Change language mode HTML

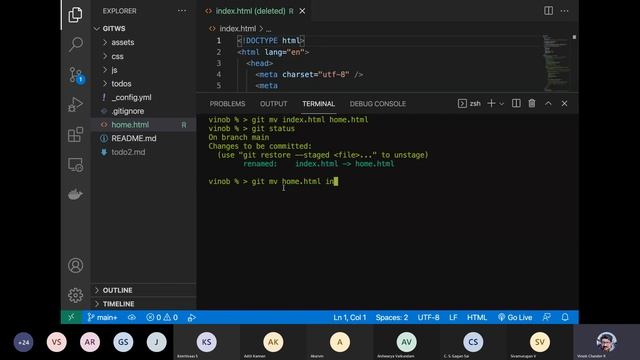pos(477,317)
